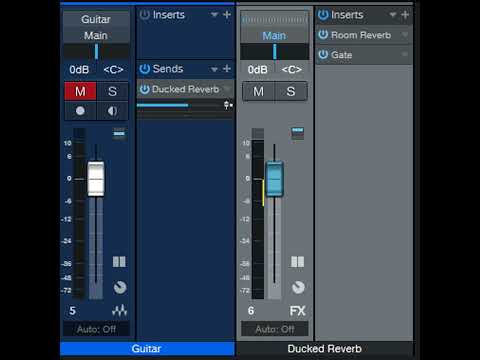Click Ducked Reverb level meter

pyautogui.click(x=258, y=214)
